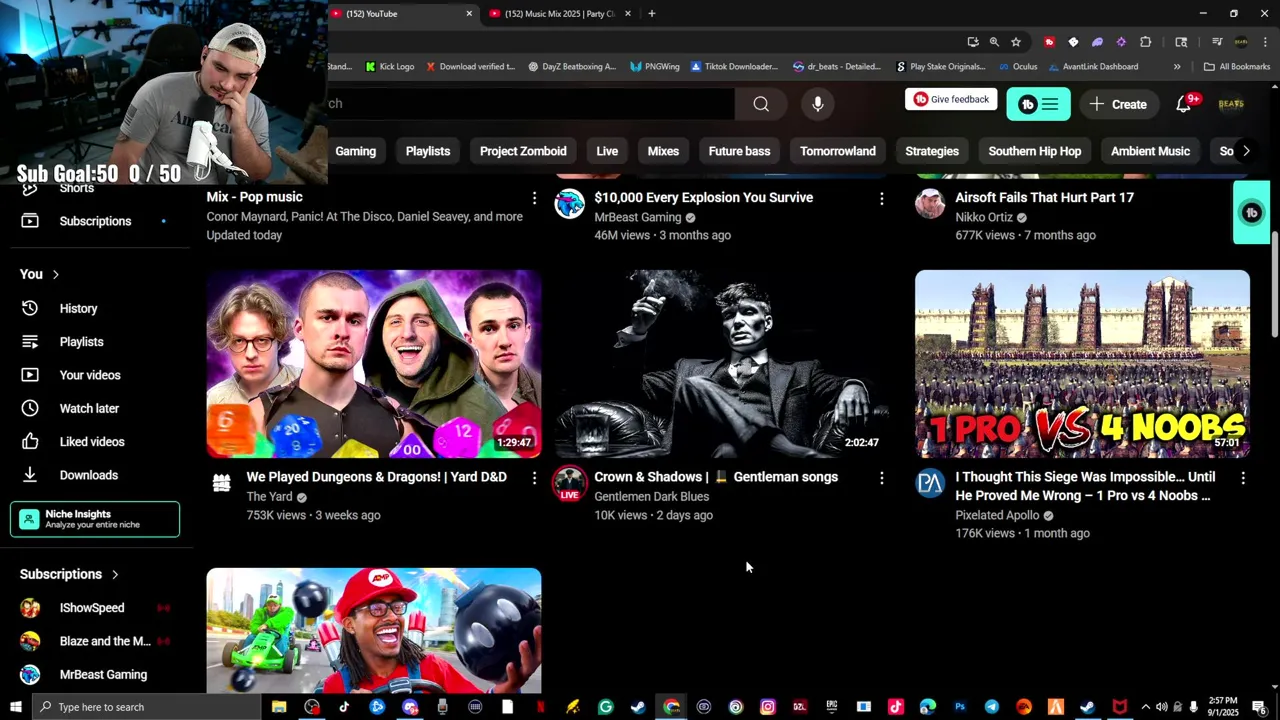Open options for Yard D&D video
This screenshot has height=720, width=1280.
534,478
